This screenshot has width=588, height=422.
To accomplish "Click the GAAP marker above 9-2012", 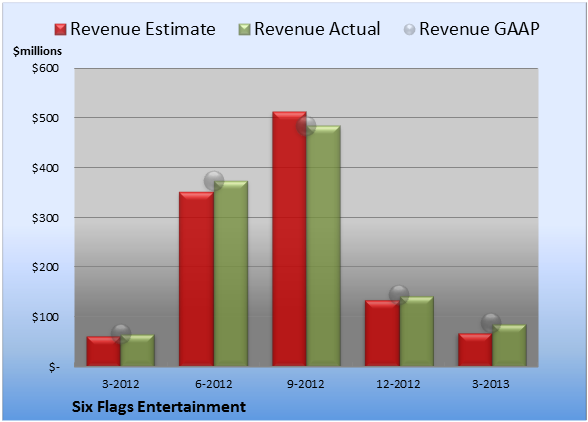I will click(x=306, y=126).
